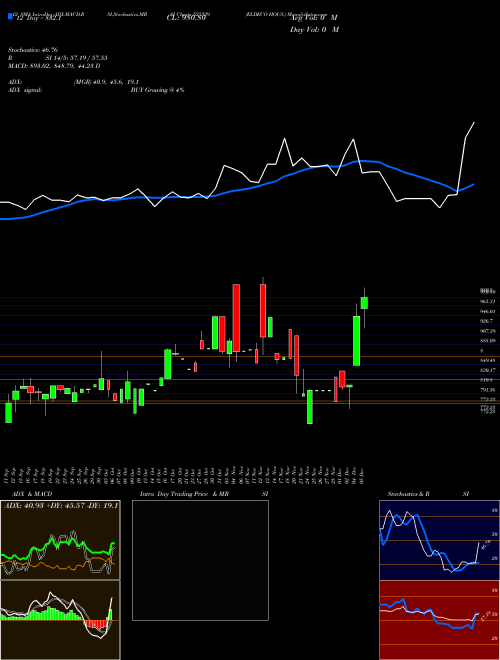Open the MACD histogram chart panel

point(61,620)
